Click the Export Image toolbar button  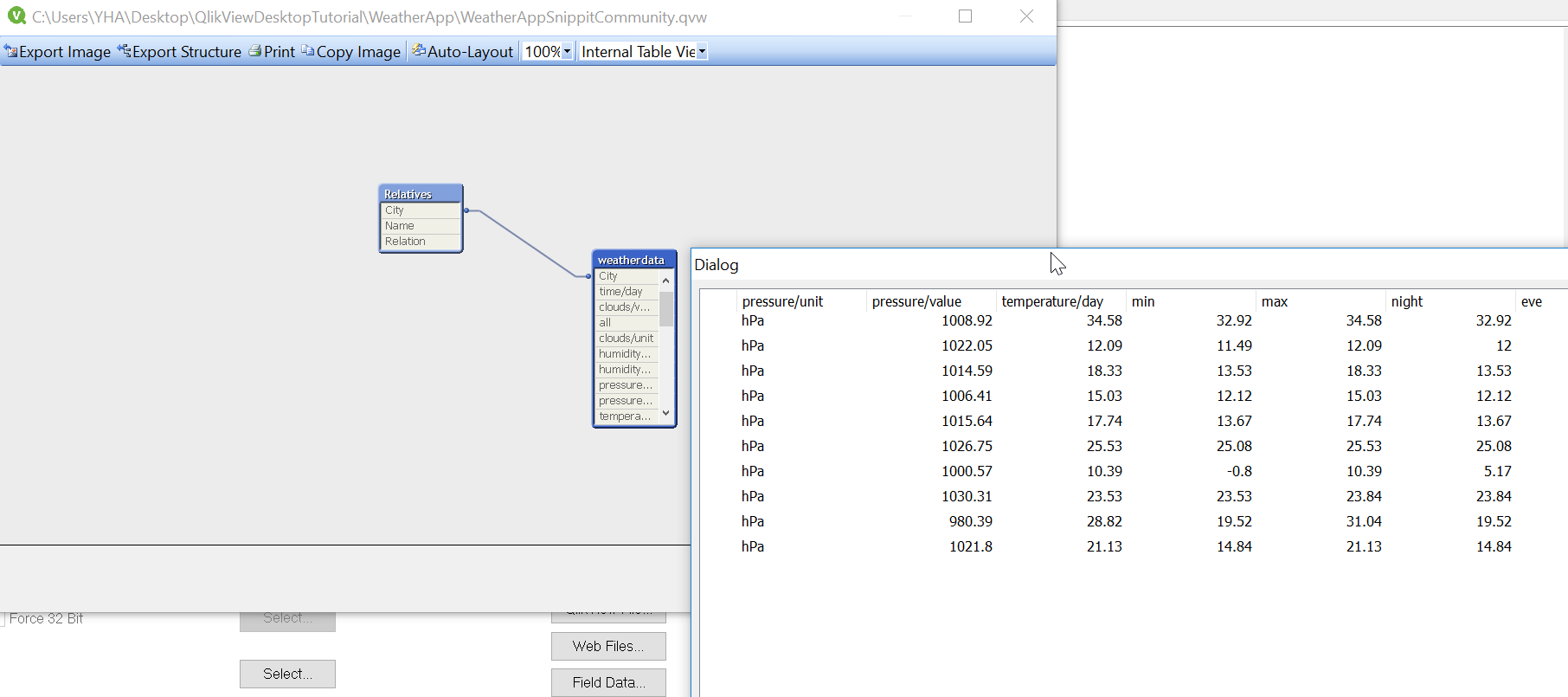coord(58,52)
